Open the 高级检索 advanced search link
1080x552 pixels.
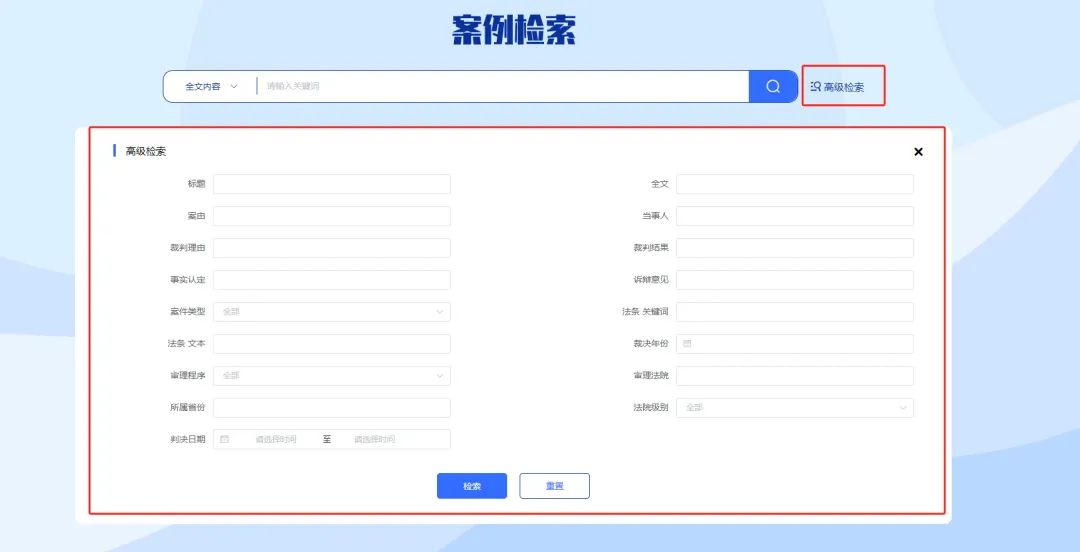tap(837, 87)
